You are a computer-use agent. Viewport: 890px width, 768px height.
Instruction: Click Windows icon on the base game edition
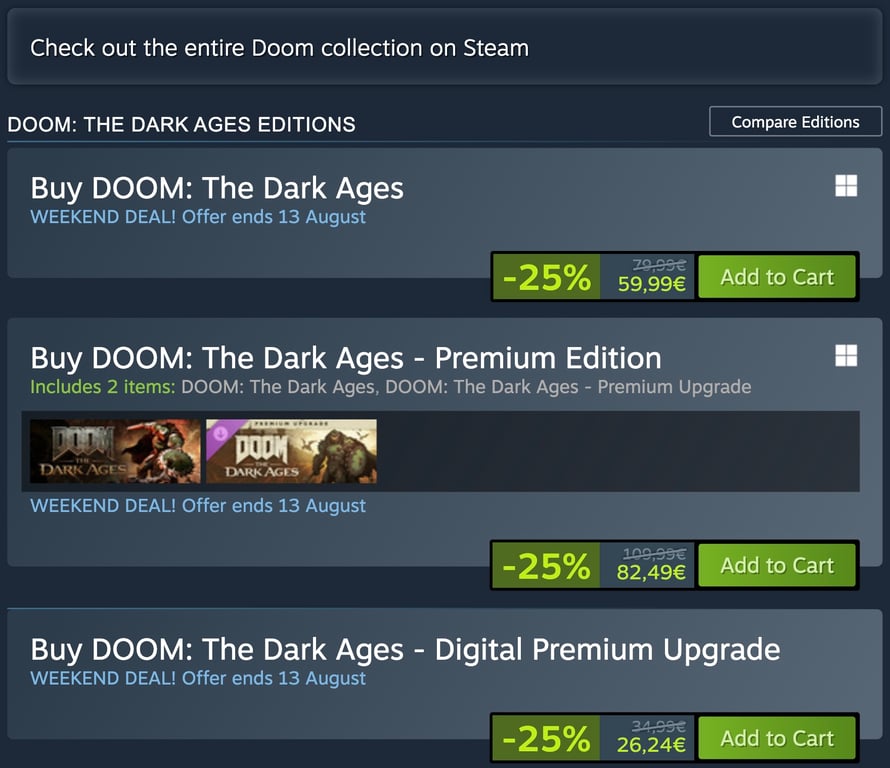pyautogui.click(x=846, y=186)
